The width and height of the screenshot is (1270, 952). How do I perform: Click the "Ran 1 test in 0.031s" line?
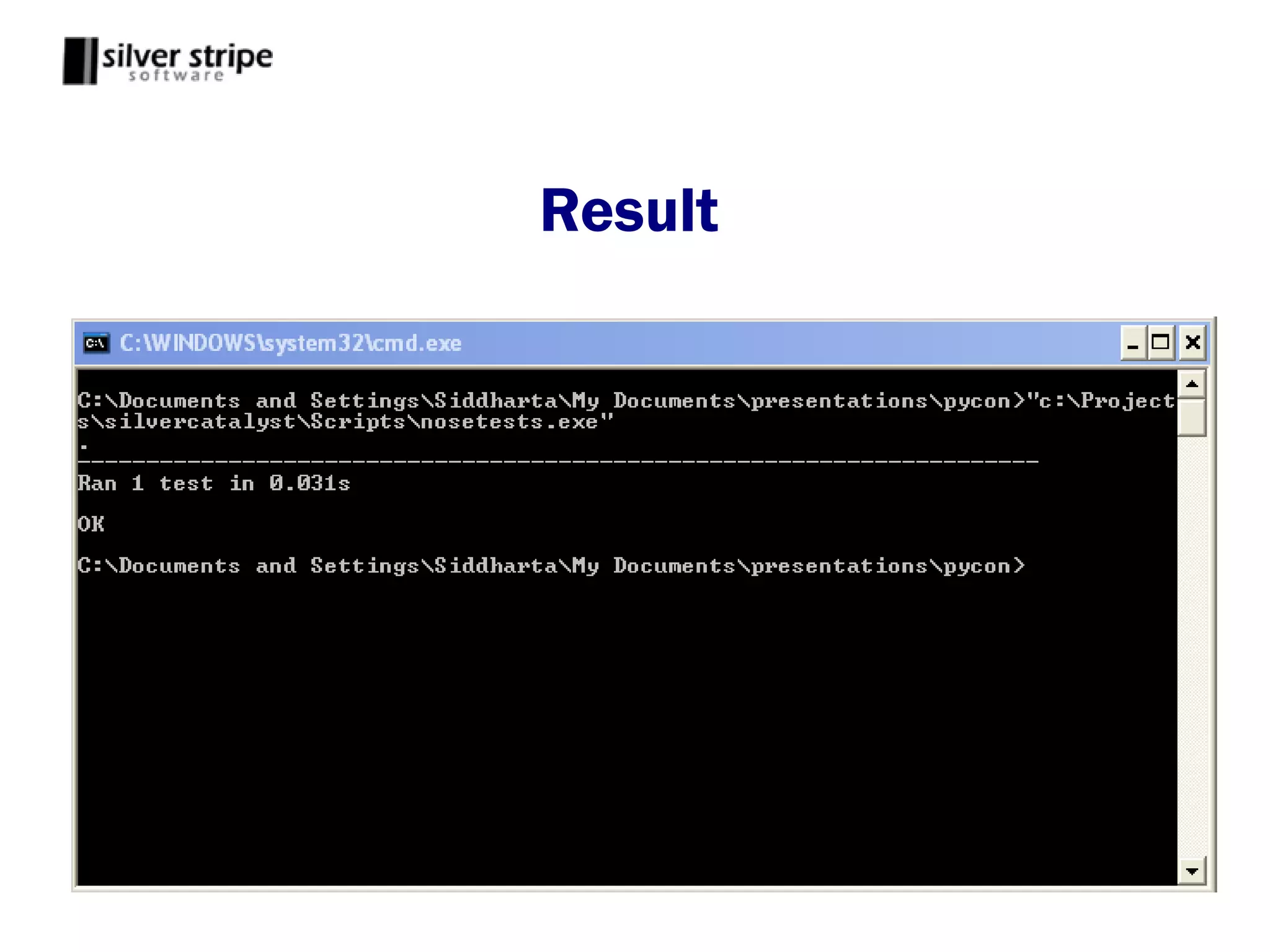pyautogui.click(x=214, y=483)
